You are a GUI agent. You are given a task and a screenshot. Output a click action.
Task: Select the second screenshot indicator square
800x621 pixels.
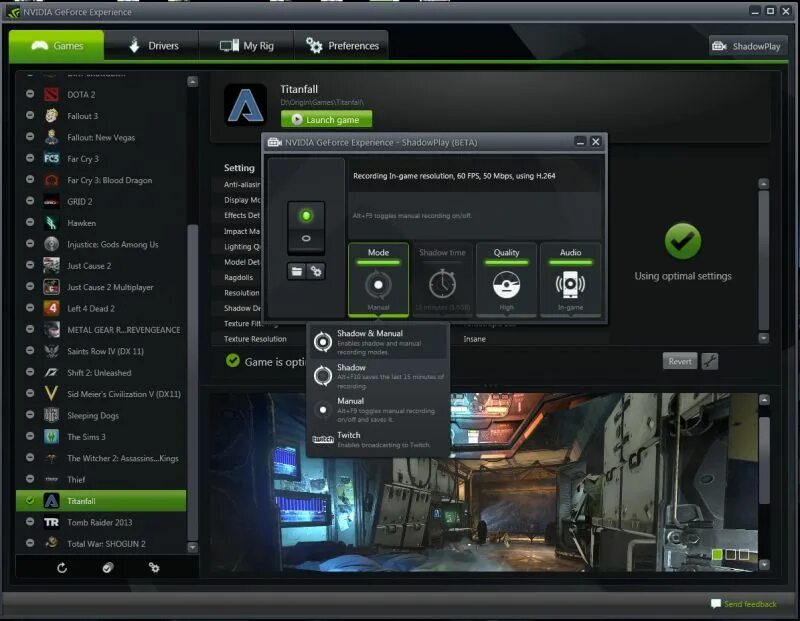(731, 554)
